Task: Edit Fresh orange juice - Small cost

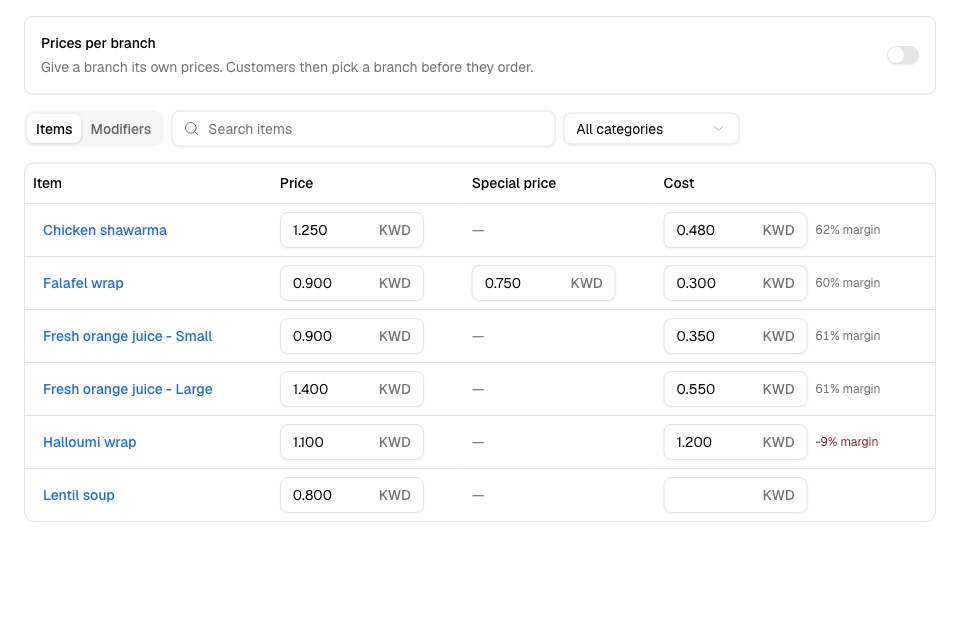Action: point(735,336)
